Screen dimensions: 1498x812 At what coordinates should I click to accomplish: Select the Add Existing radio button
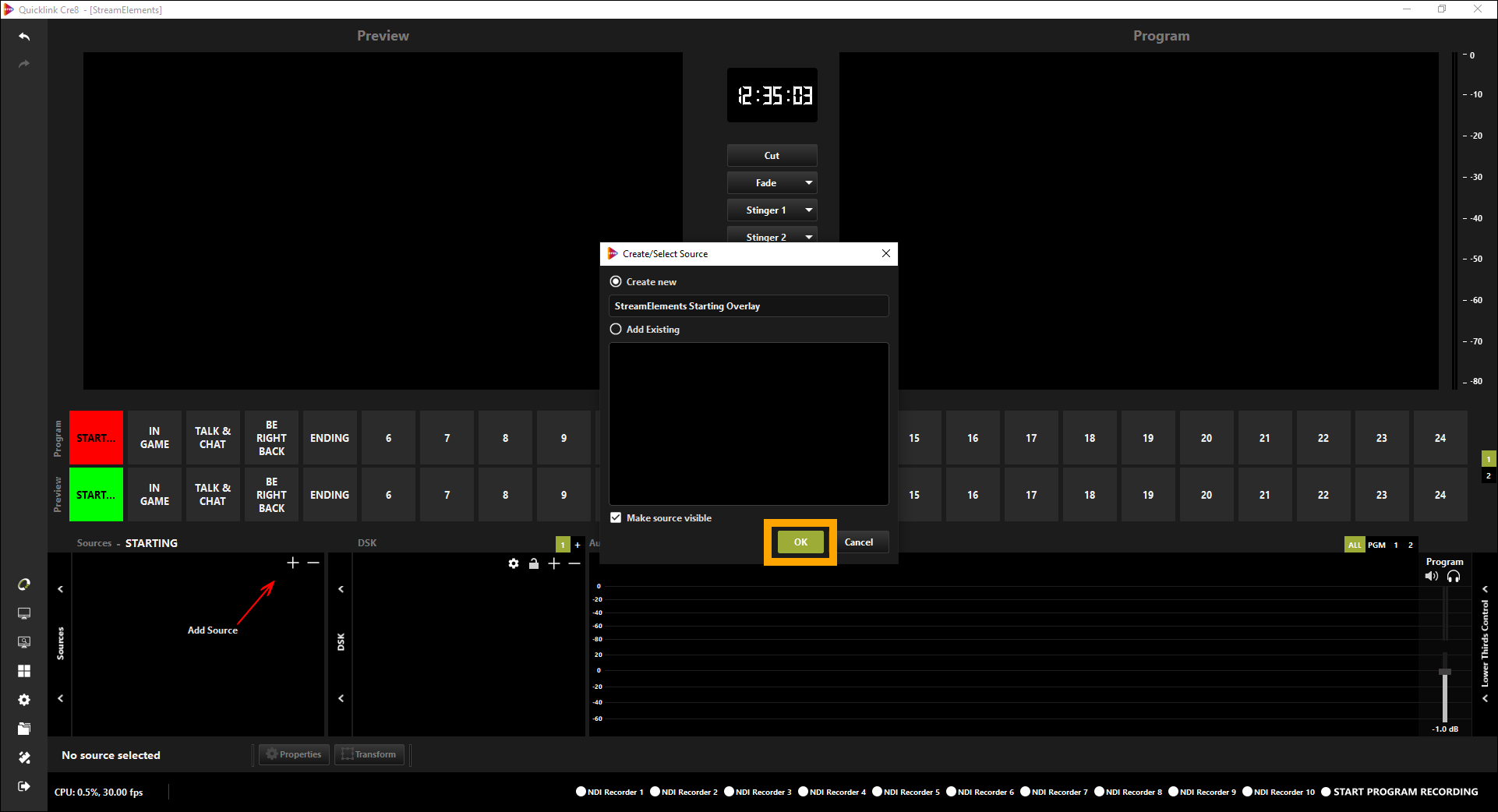(616, 330)
